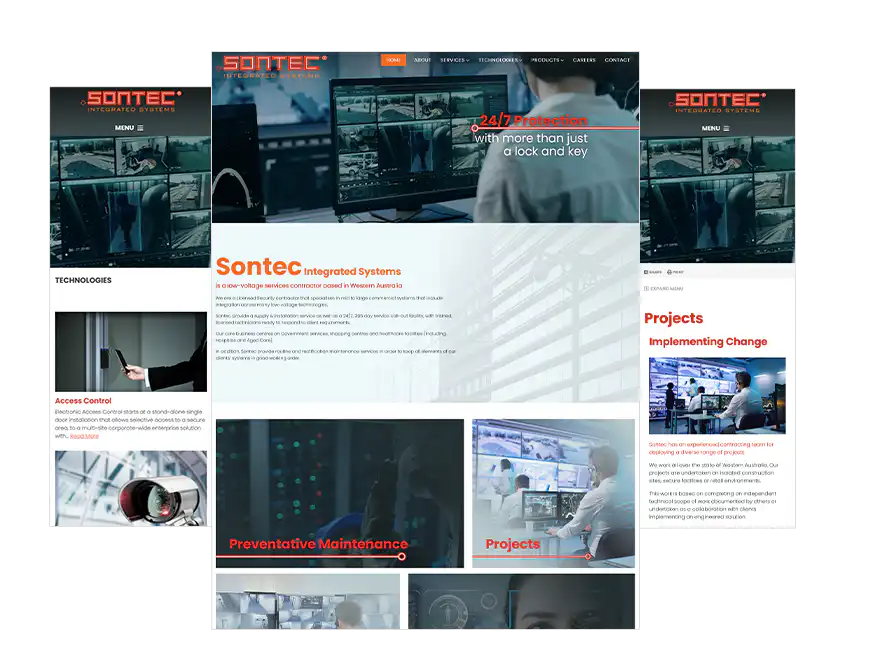Image resolution: width=872 pixels, height=646 pixels.
Task: Open the hamburger menu icon in the left mobile view
Action: [x=140, y=128]
